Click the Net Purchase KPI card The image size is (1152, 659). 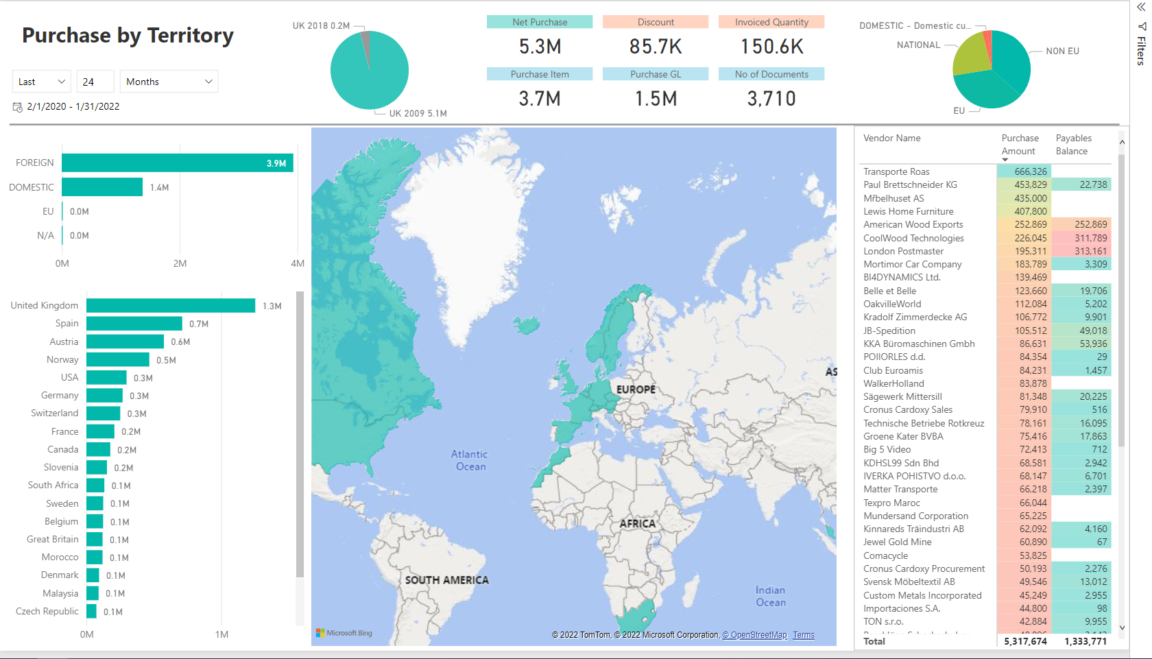(538, 32)
